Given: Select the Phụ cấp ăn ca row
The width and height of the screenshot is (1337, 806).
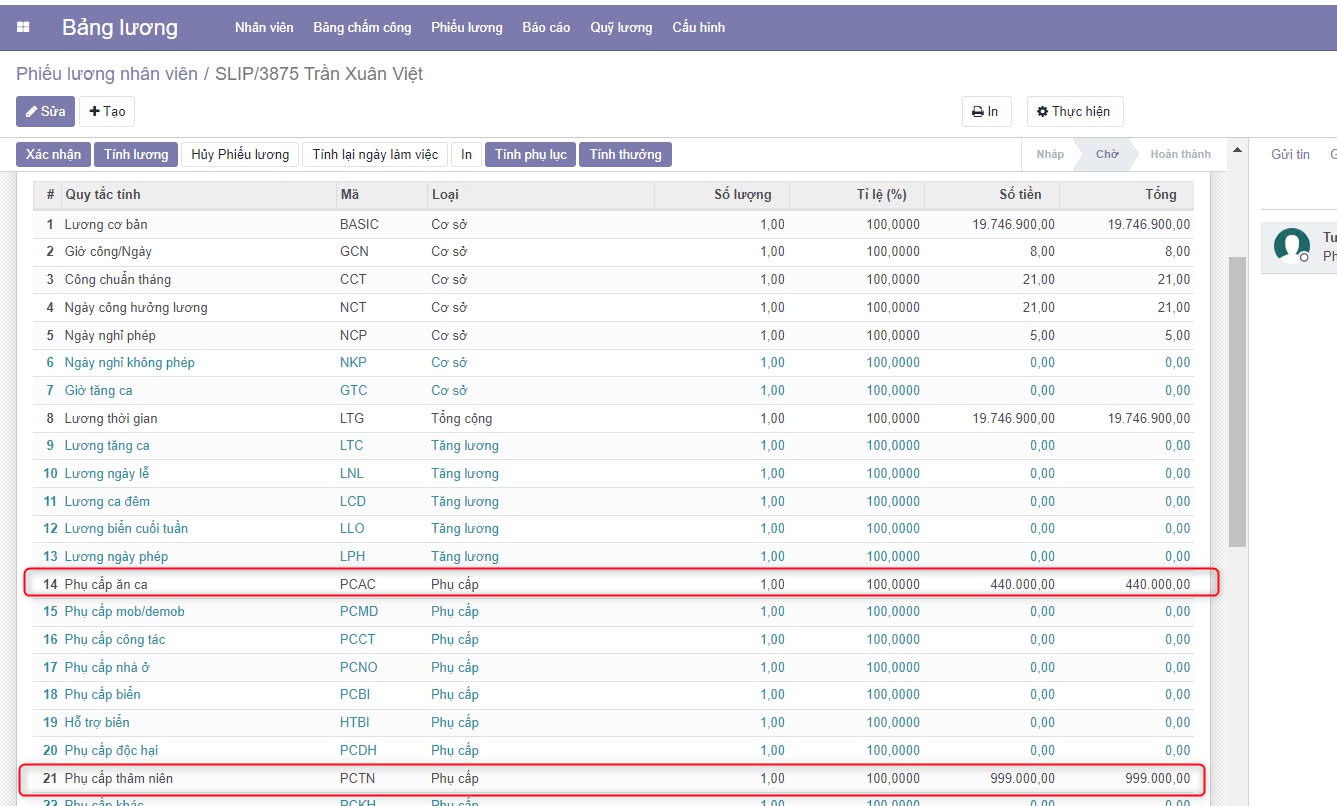Looking at the screenshot, I should (106, 584).
